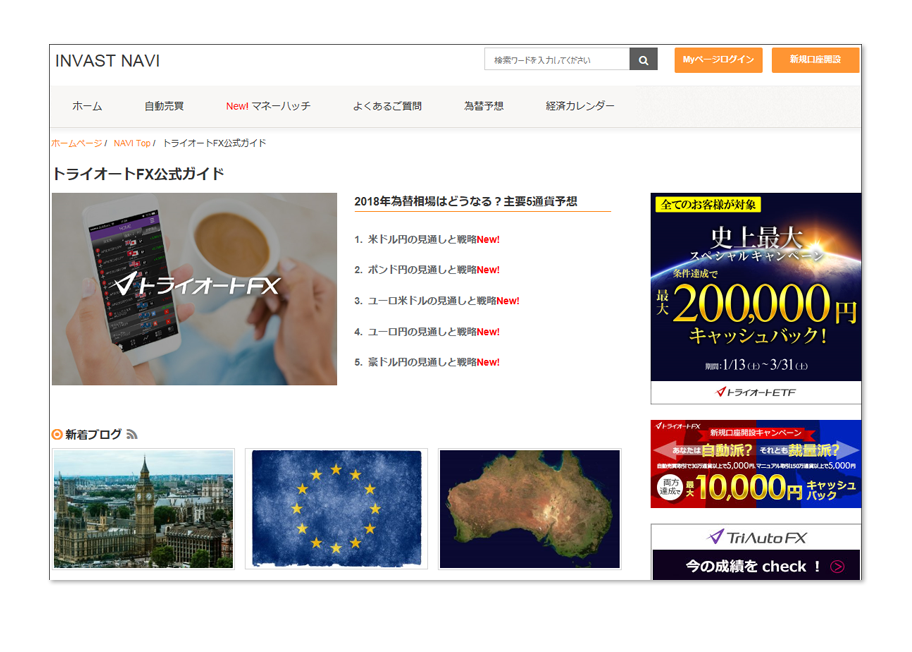Open the EU flag blog thumbnail
912x652 pixels.
336,509
